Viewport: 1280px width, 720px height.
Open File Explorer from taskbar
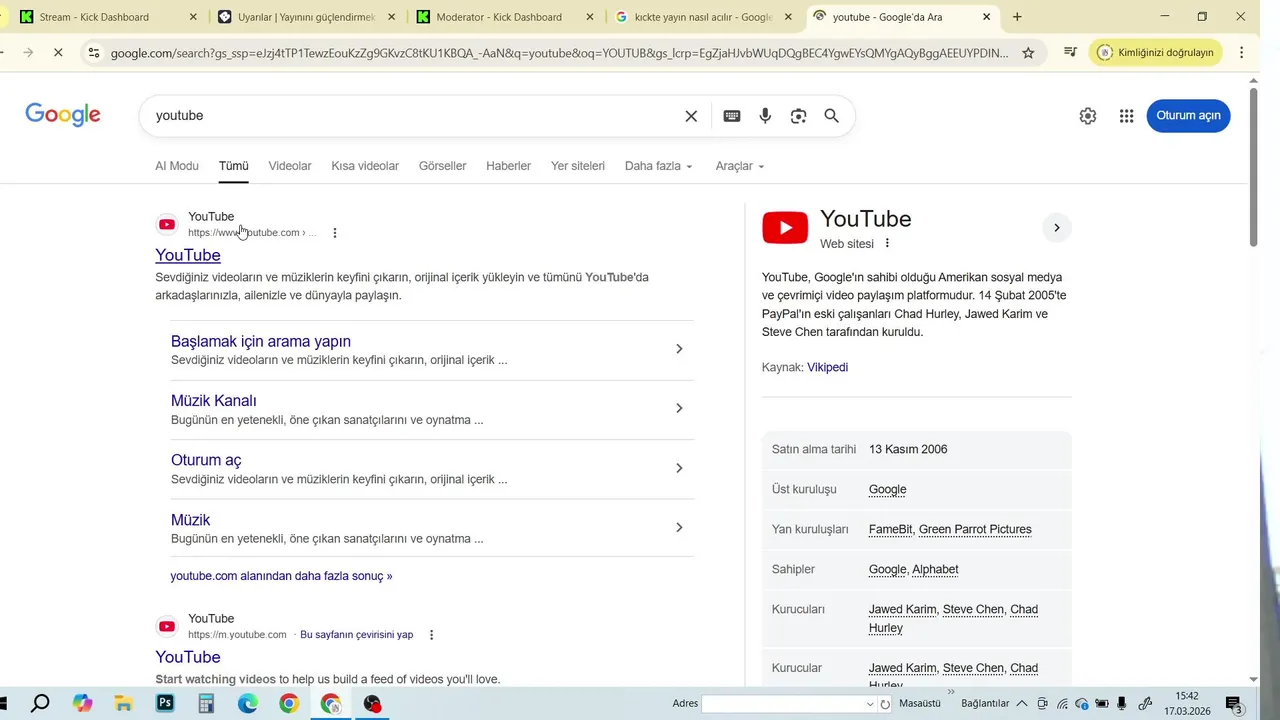123,704
